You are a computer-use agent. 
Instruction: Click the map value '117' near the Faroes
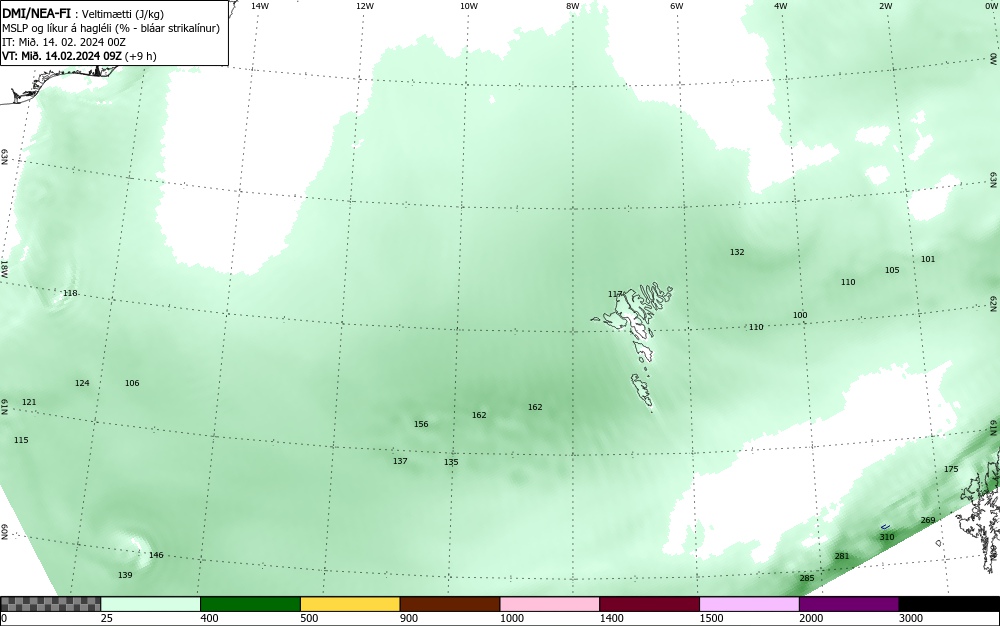tap(615, 294)
